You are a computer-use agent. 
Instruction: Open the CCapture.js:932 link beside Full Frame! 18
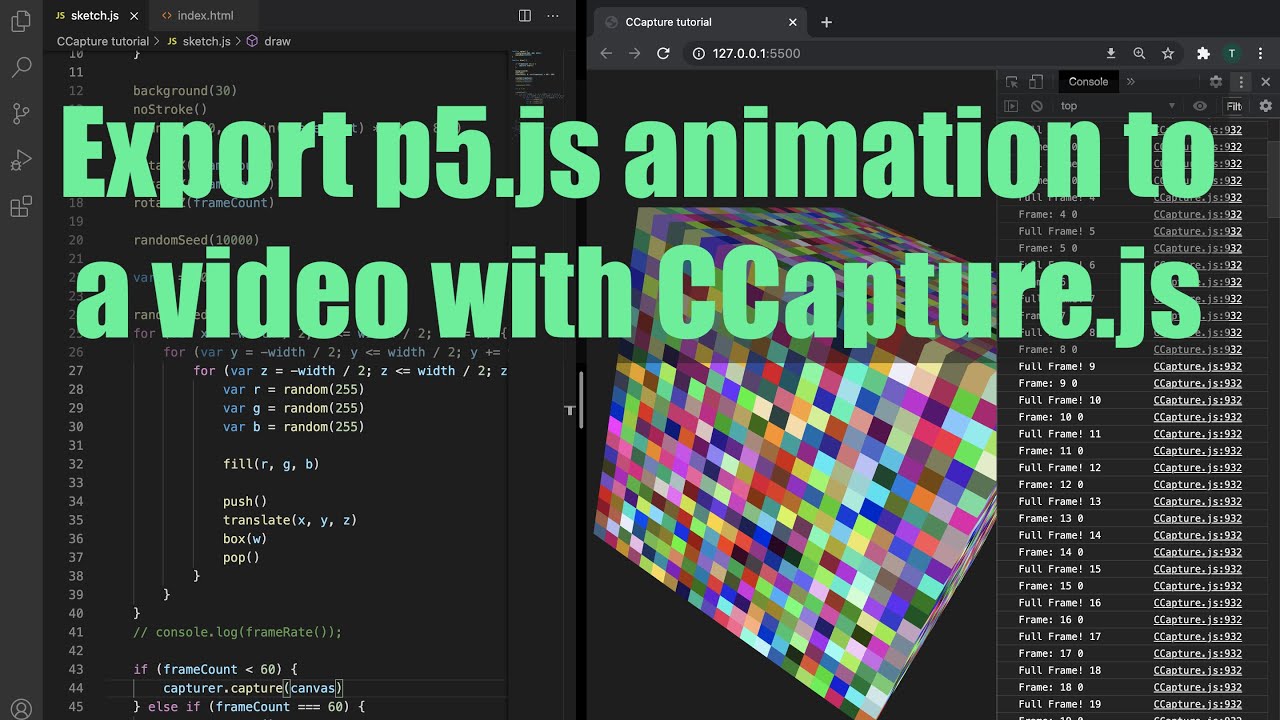[1197, 671]
